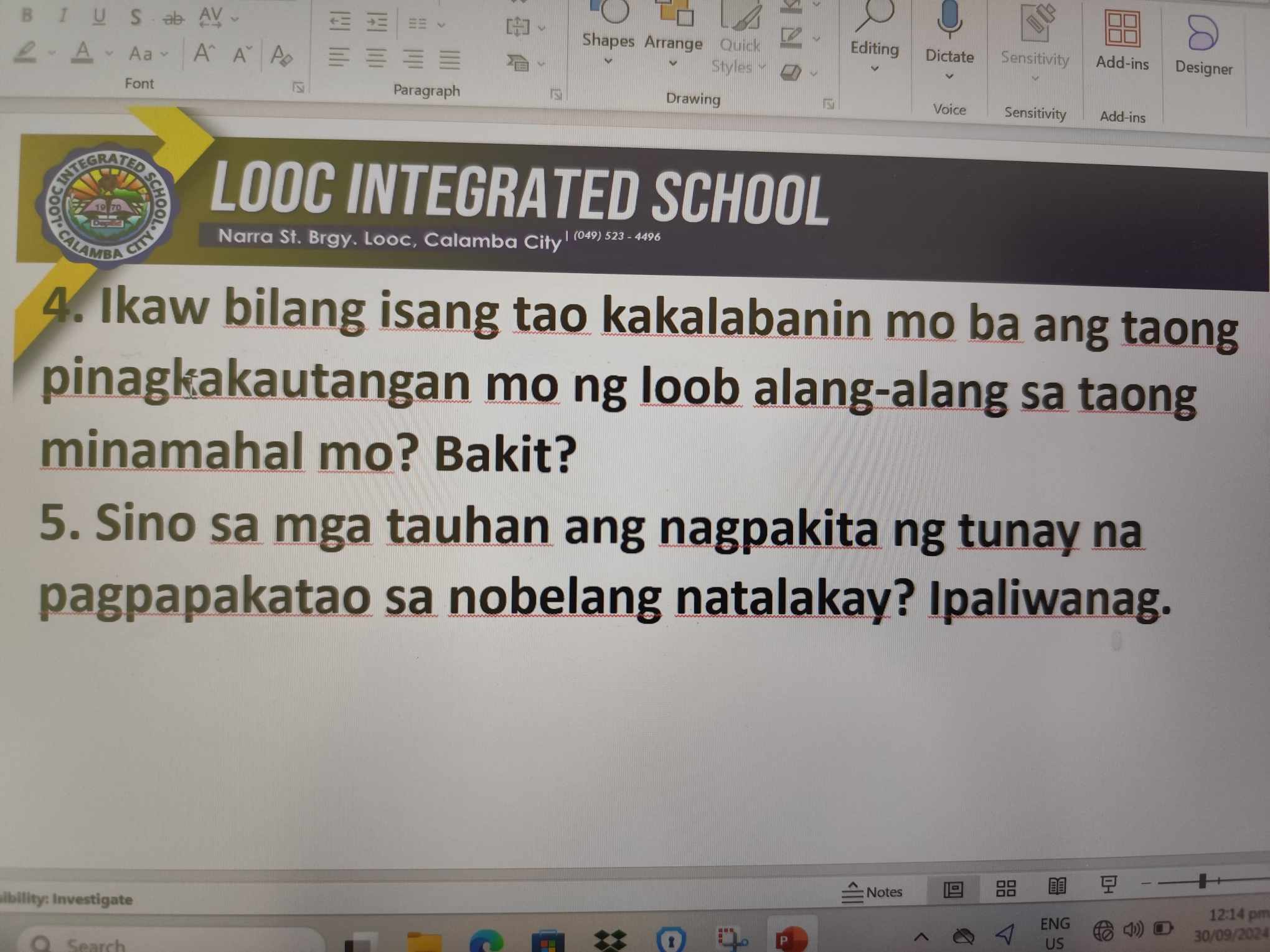Open Change Case dropdown
1270x952 pixels.
click(x=148, y=54)
